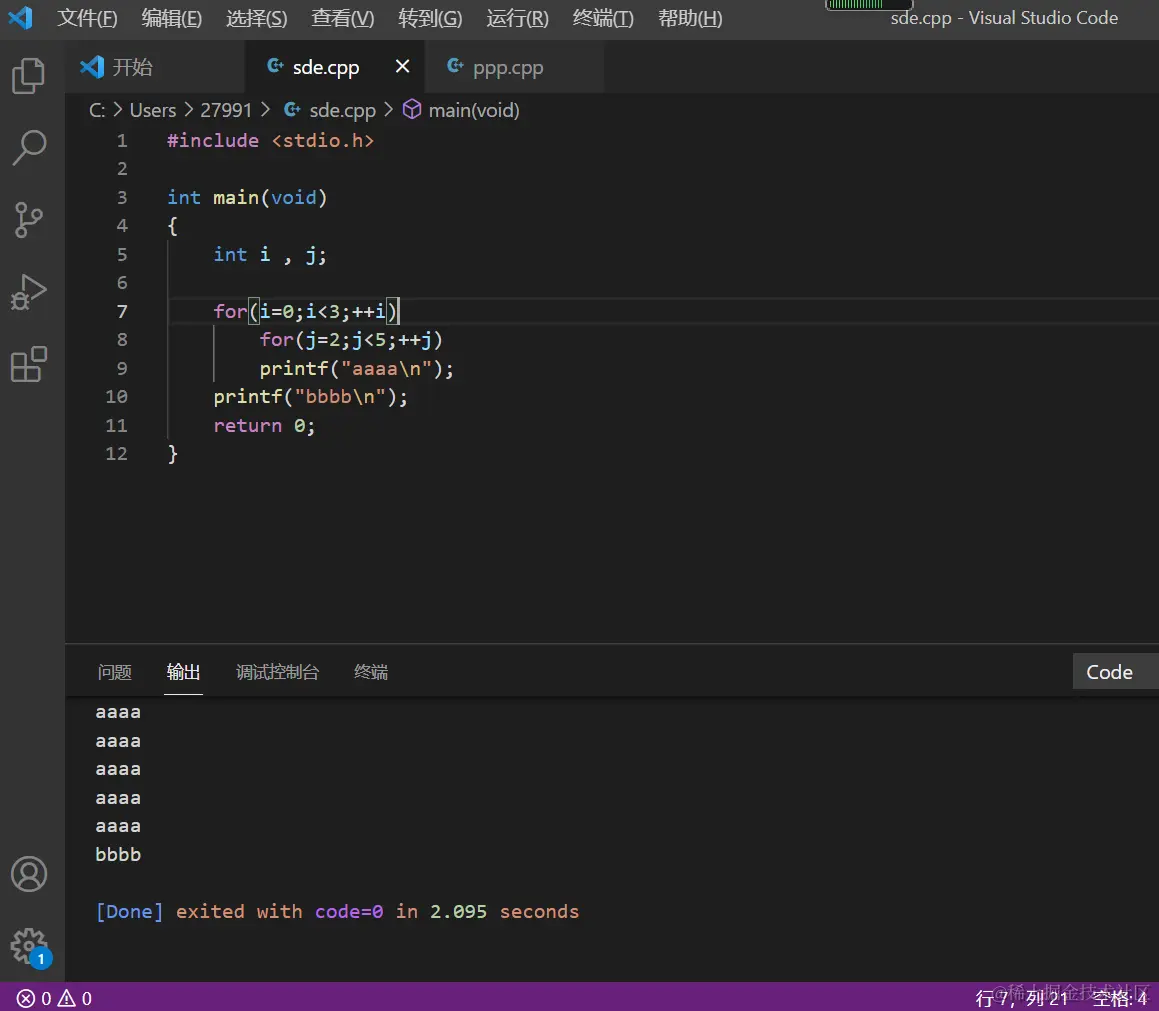Select the 输出 panel tab

(183, 672)
